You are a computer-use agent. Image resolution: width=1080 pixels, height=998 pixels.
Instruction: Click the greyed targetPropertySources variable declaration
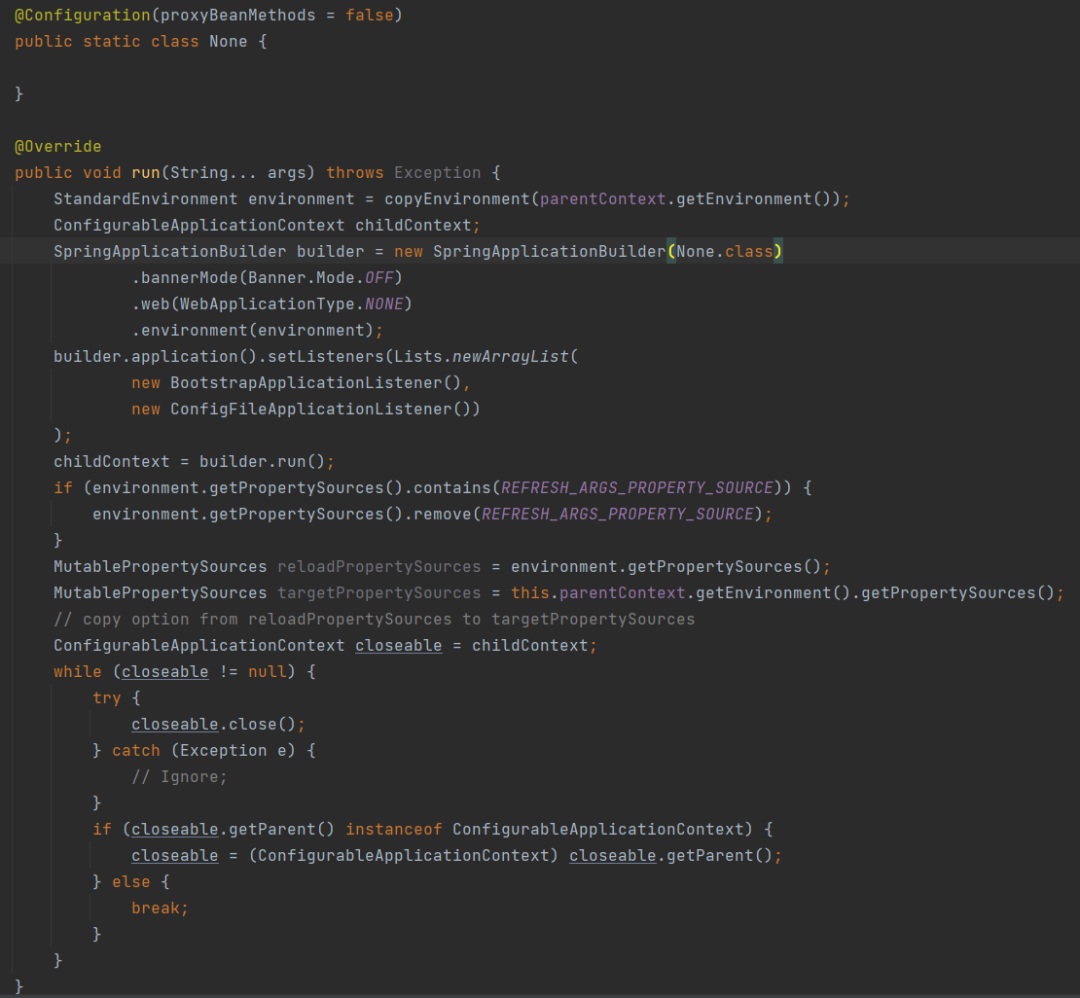click(x=379, y=593)
